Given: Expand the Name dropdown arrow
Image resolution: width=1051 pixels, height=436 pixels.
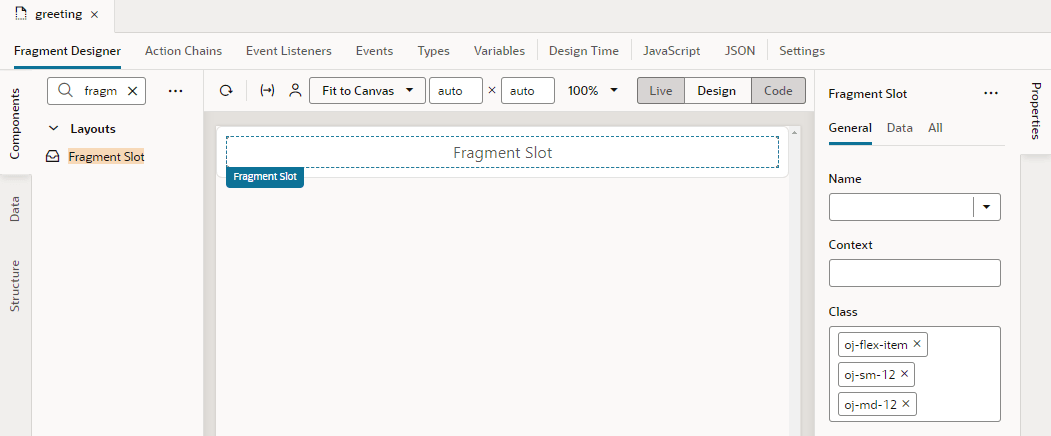Looking at the screenshot, I should 987,207.
